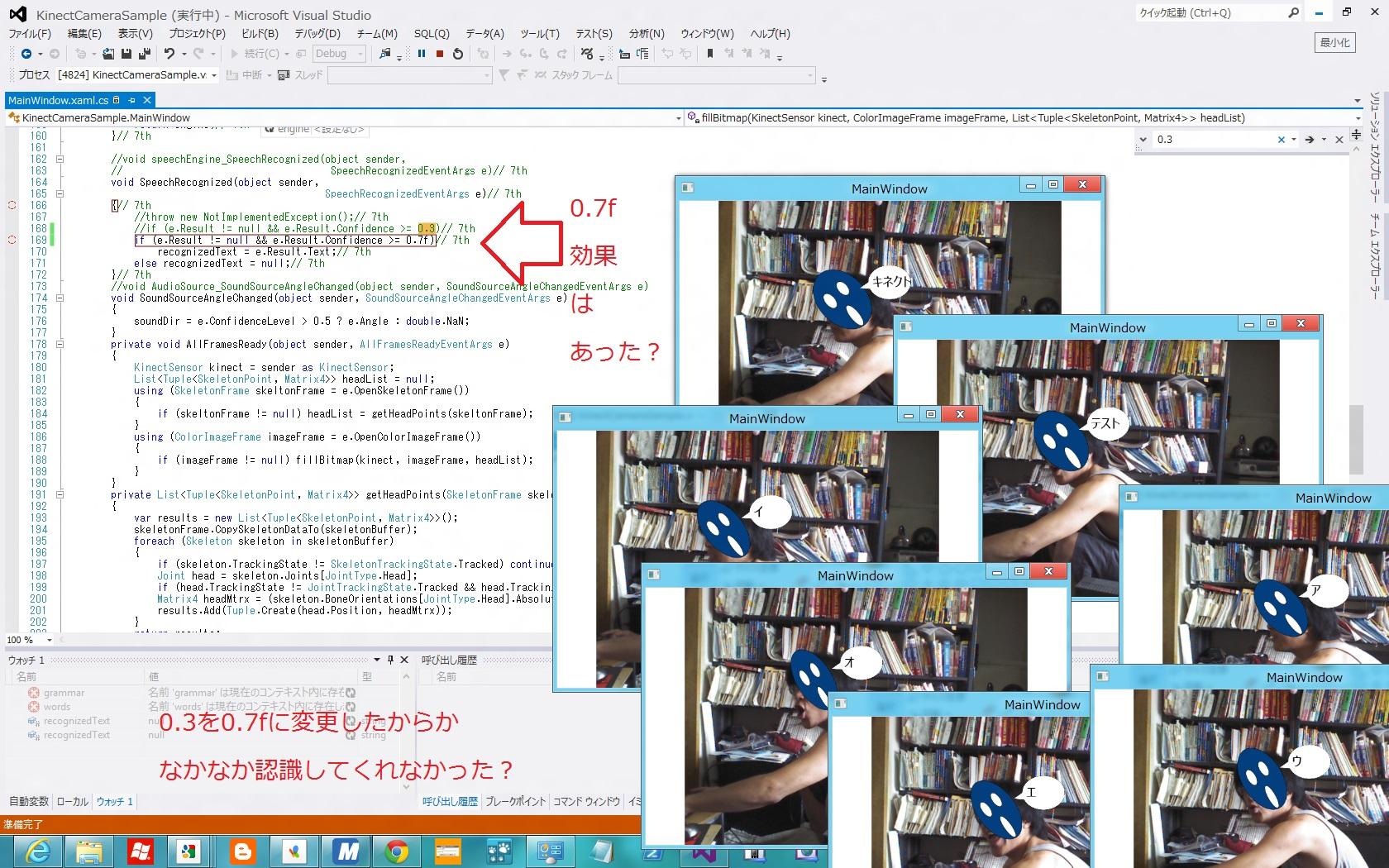Restart the debug session
Image resolution: width=1389 pixels, height=868 pixels.
(x=458, y=54)
